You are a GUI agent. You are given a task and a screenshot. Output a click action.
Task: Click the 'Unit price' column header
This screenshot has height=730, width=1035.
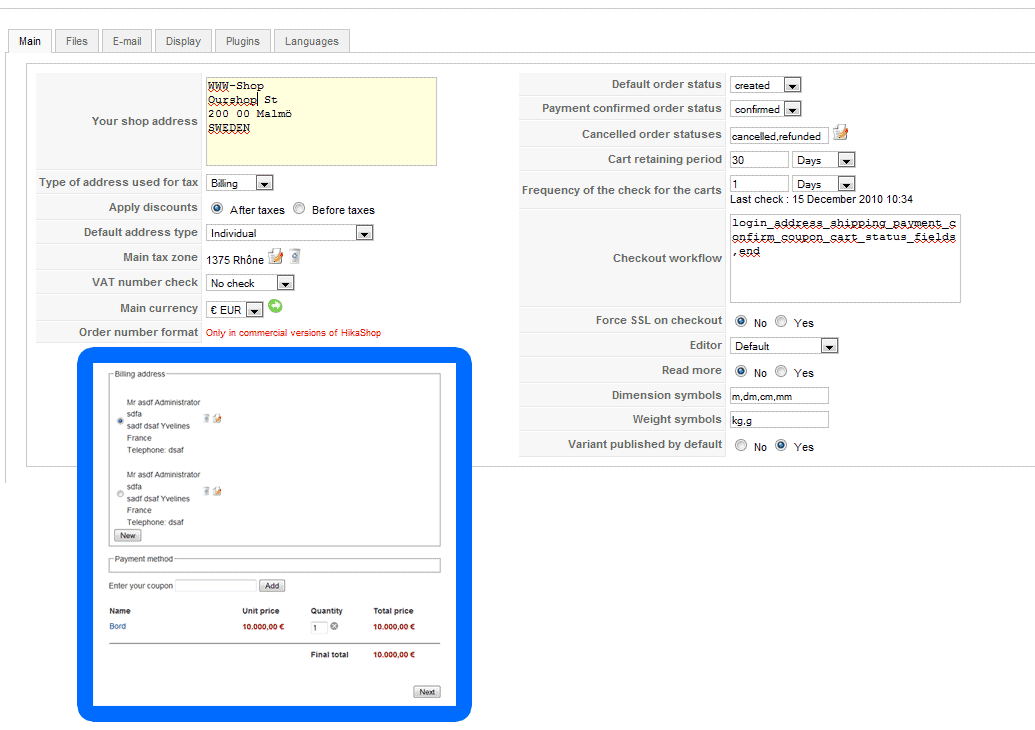261,611
